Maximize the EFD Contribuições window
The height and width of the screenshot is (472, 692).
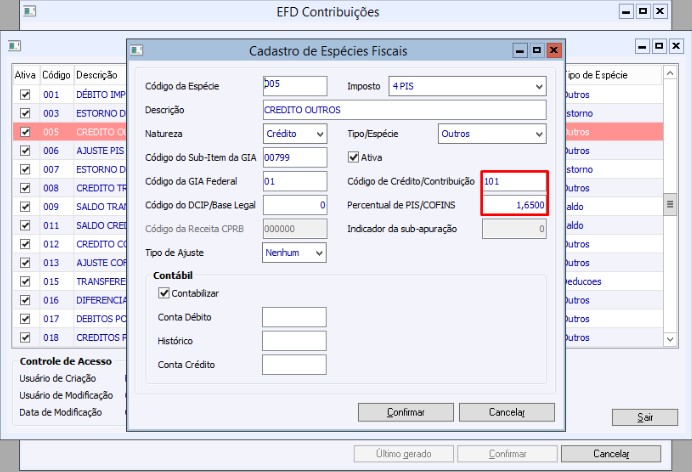pos(643,11)
